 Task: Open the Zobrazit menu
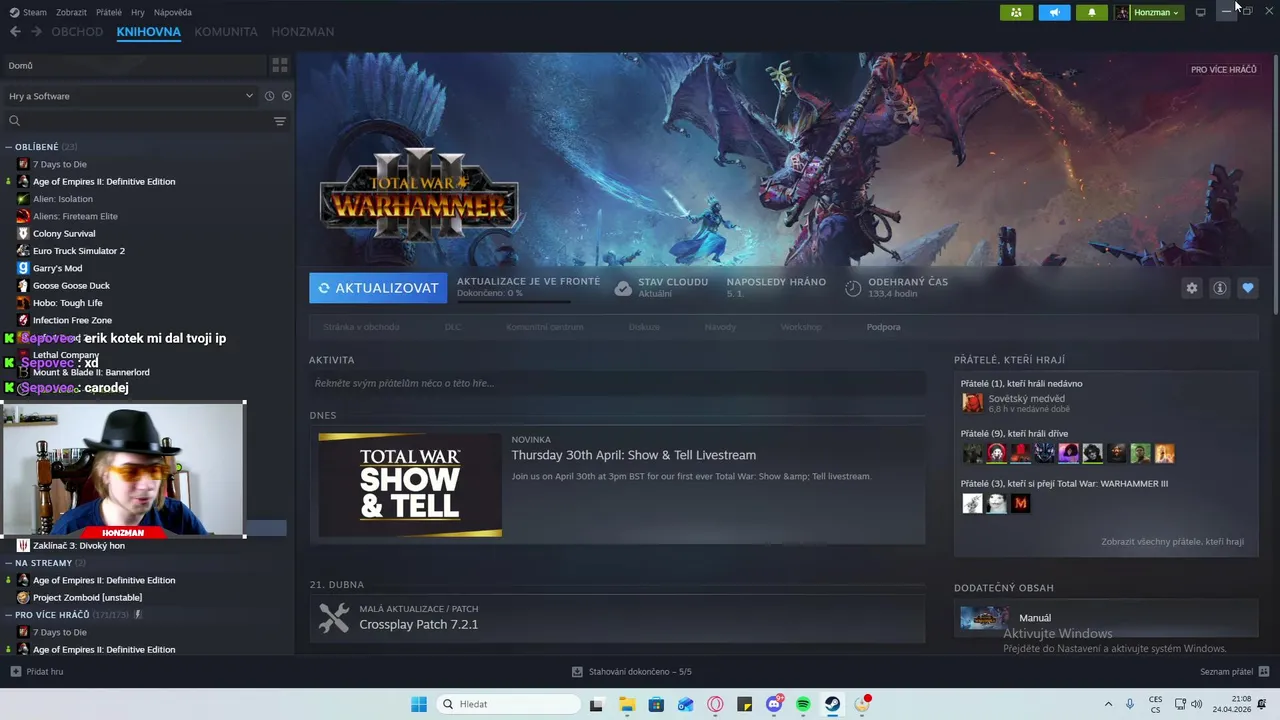click(x=71, y=12)
